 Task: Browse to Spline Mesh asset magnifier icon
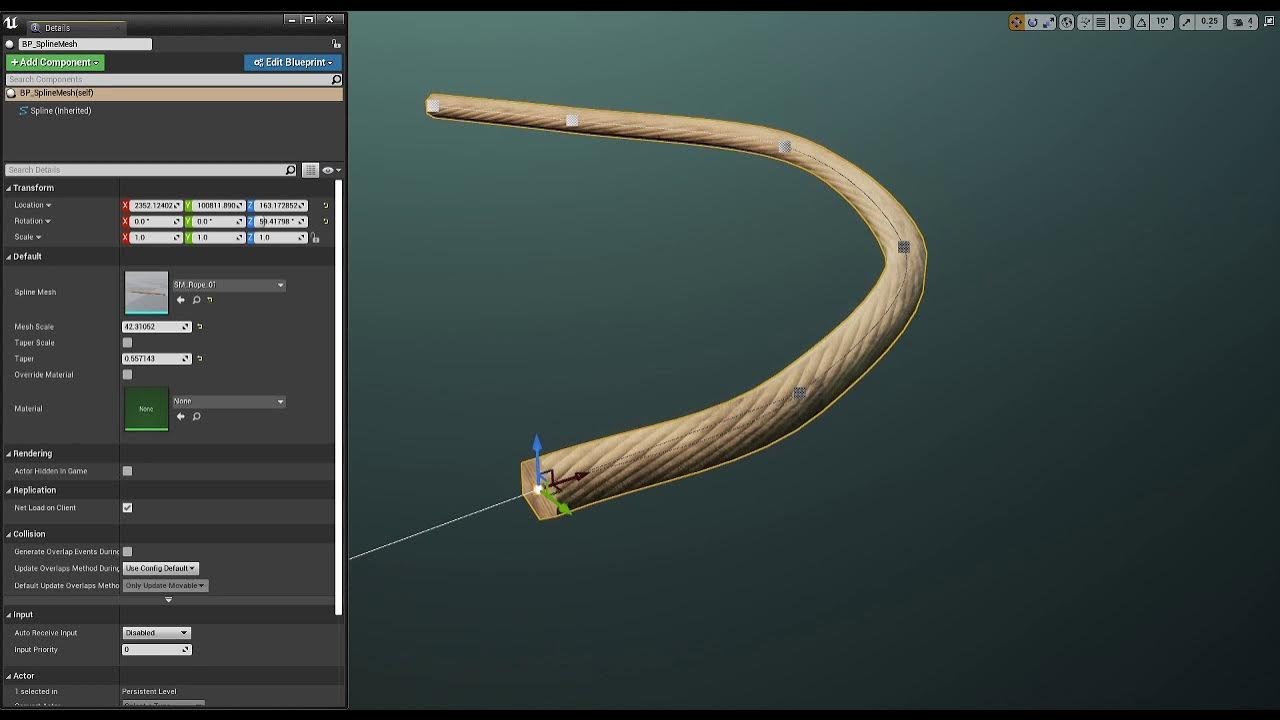coord(196,300)
